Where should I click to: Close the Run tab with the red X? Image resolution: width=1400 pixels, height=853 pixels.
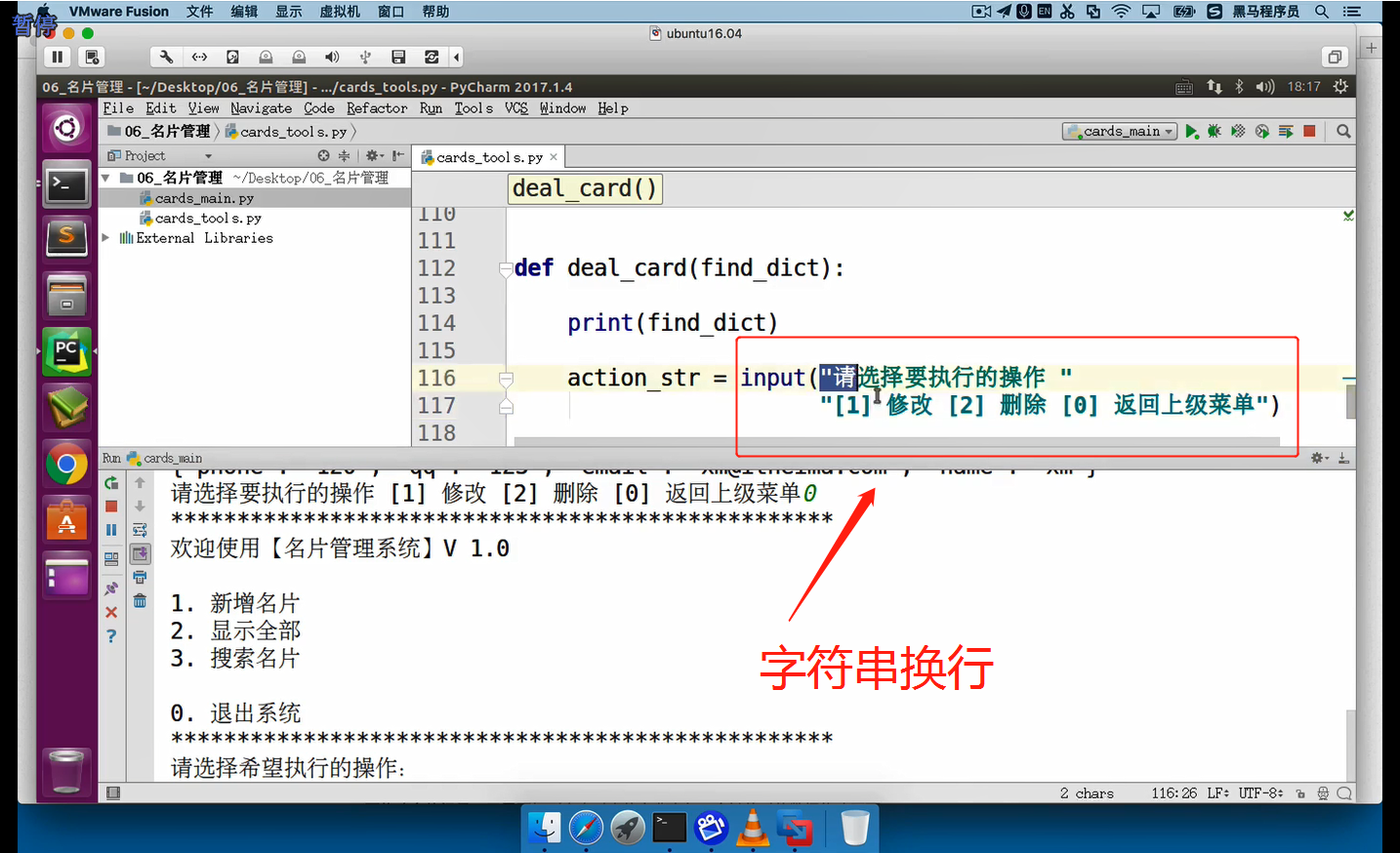(111, 612)
